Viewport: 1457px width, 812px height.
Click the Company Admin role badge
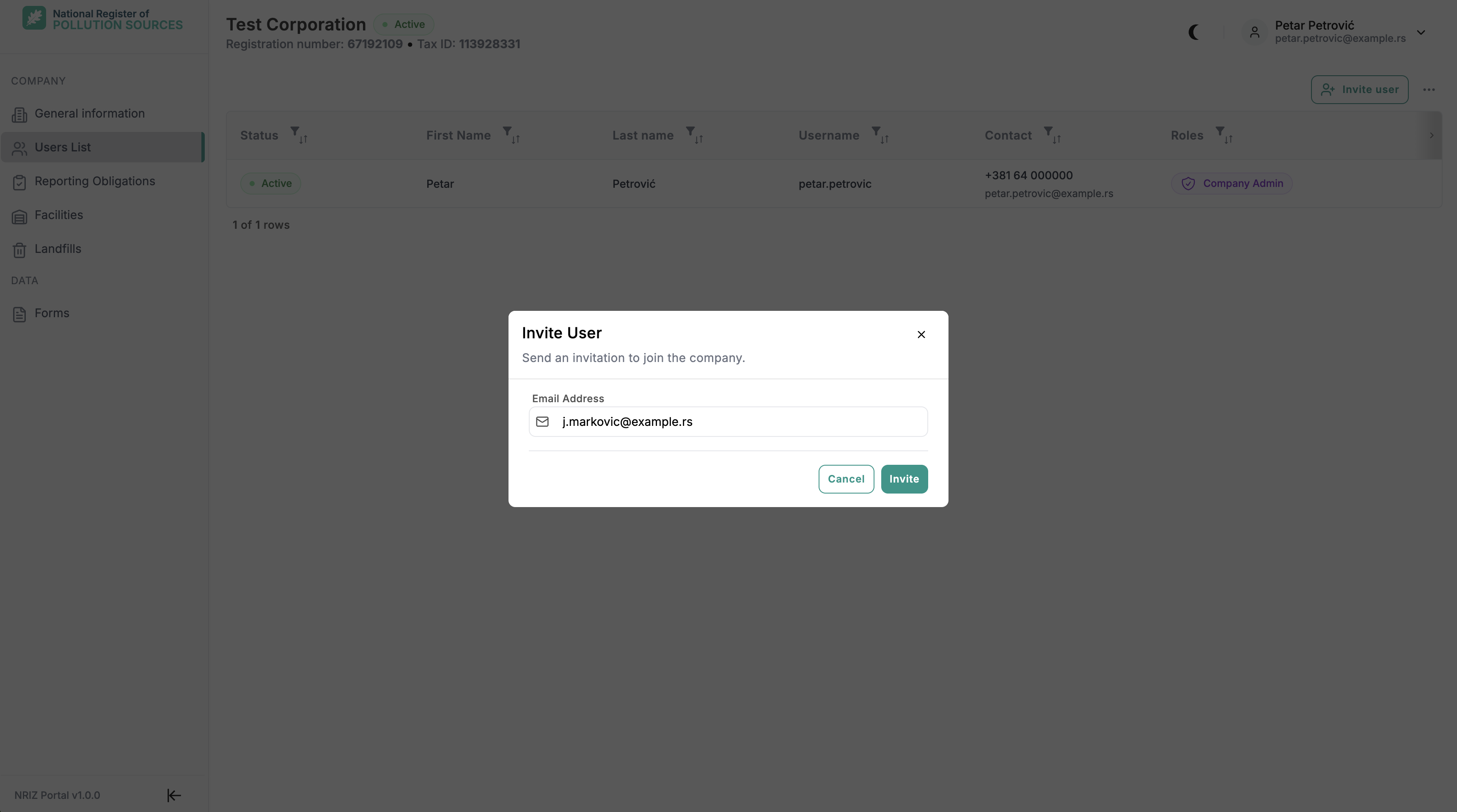coord(1232,184)
